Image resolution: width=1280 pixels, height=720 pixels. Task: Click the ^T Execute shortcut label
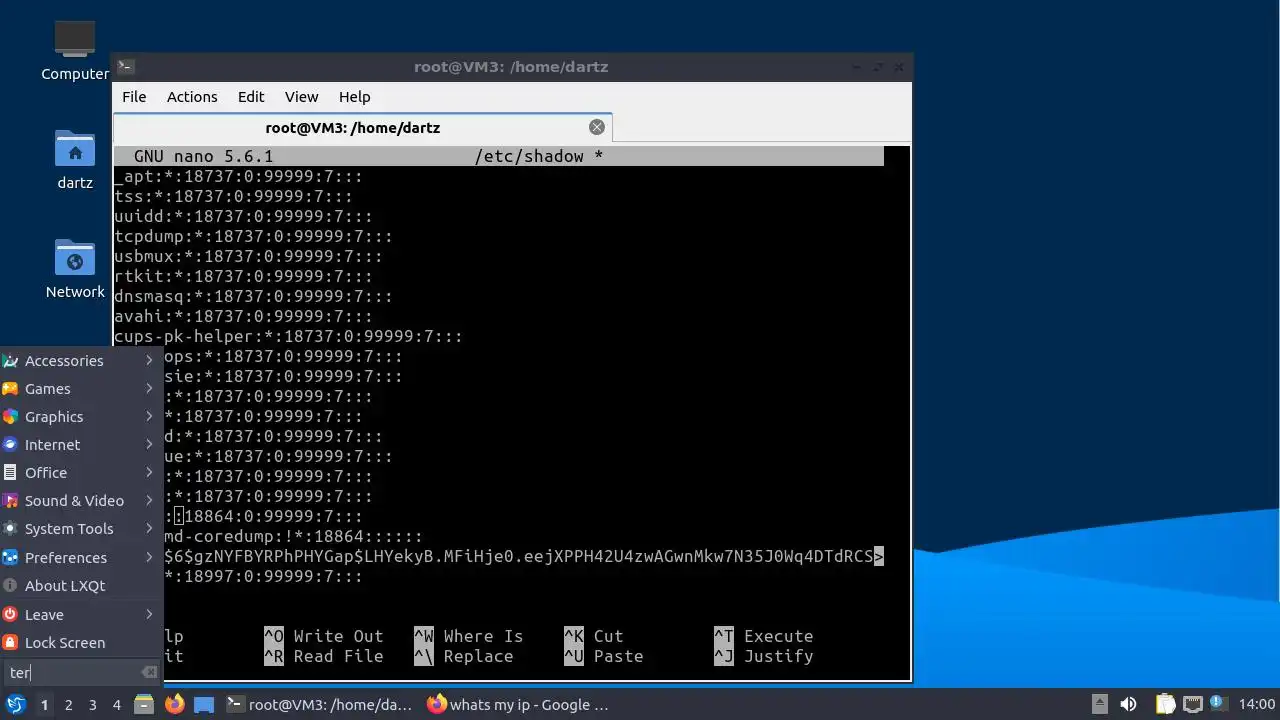(764, 636)
